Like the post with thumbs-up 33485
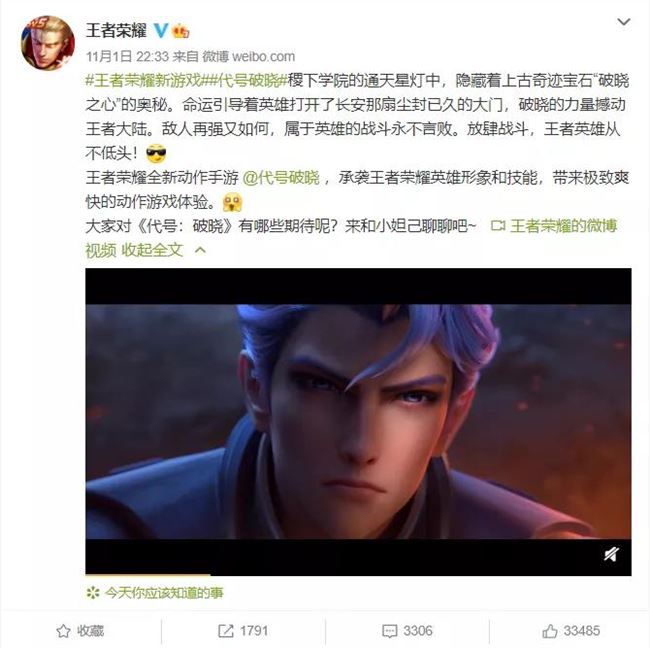This screenshot has height=648, width=650. [x=571, y=631]
